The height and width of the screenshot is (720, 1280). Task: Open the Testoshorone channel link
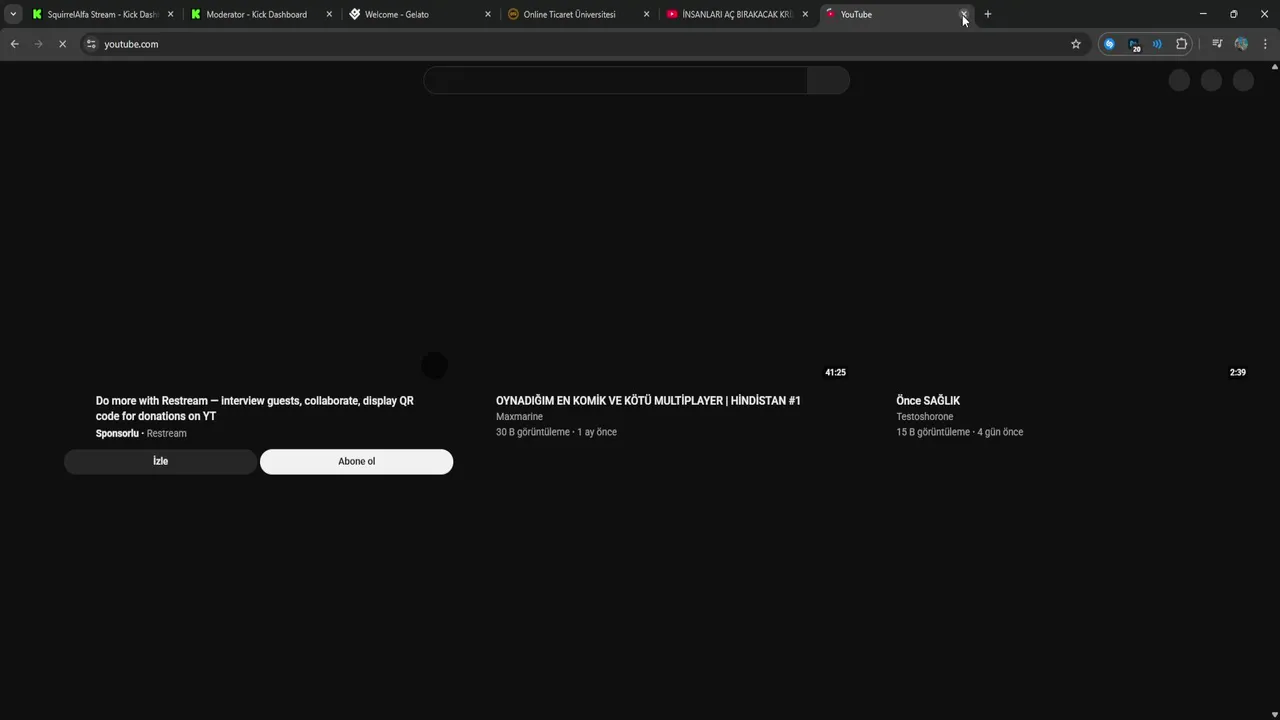click(x=925, y=416)
